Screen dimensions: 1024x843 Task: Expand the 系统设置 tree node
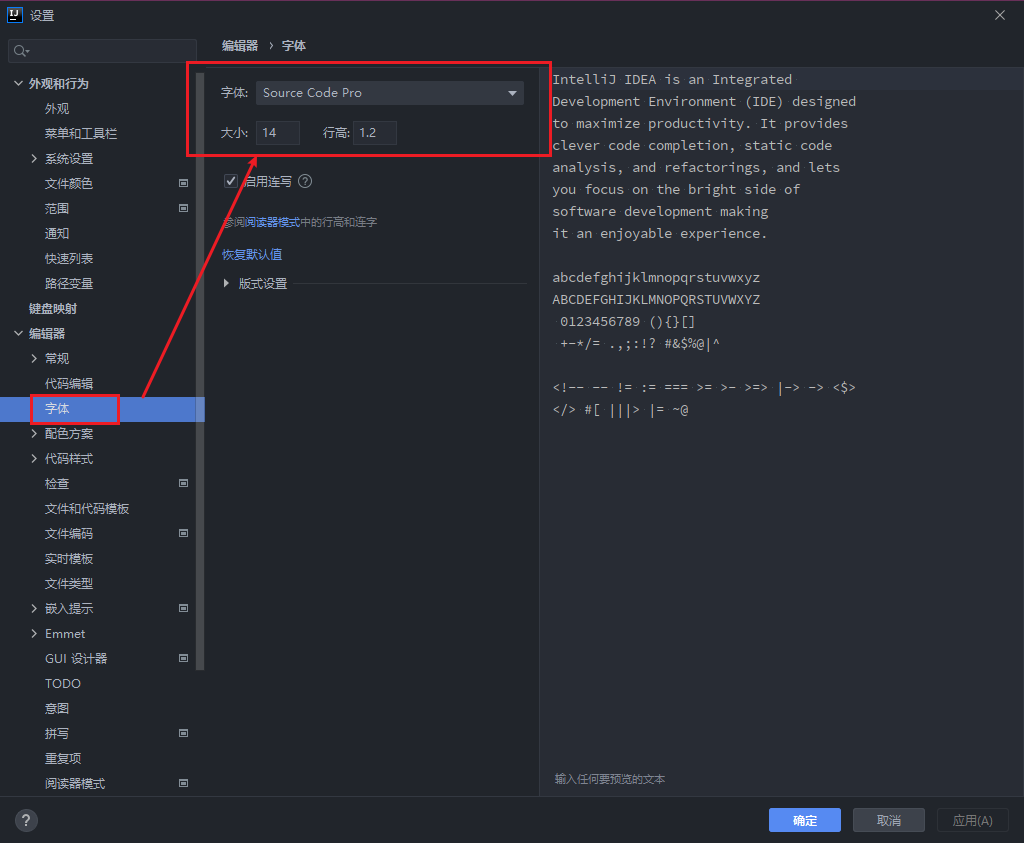(x=34, y=159)
